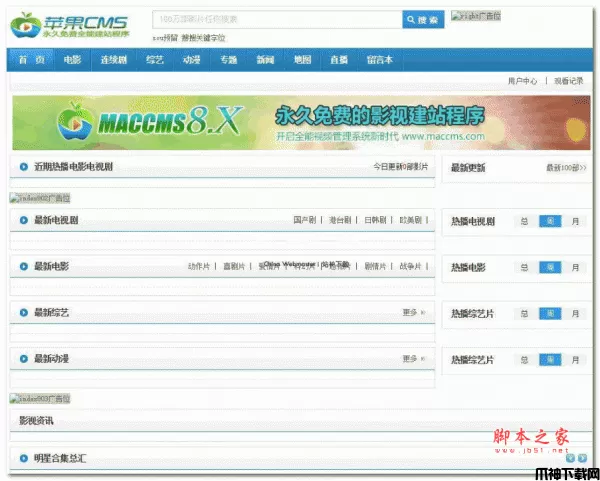600x481 pixels.
Task: Click 更多 in the 最新动漫 header
Action: (414, 359)
